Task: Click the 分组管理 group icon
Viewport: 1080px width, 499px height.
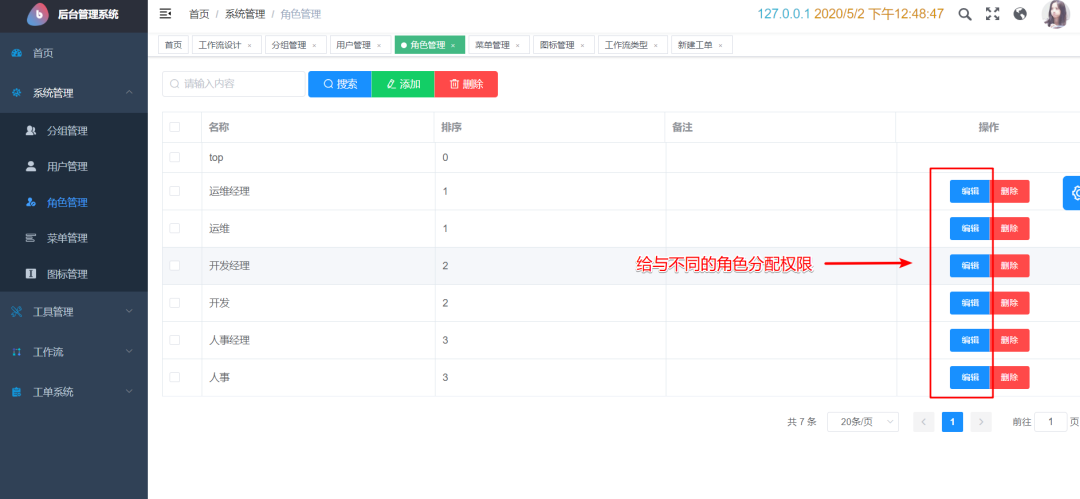Action: 31,130
